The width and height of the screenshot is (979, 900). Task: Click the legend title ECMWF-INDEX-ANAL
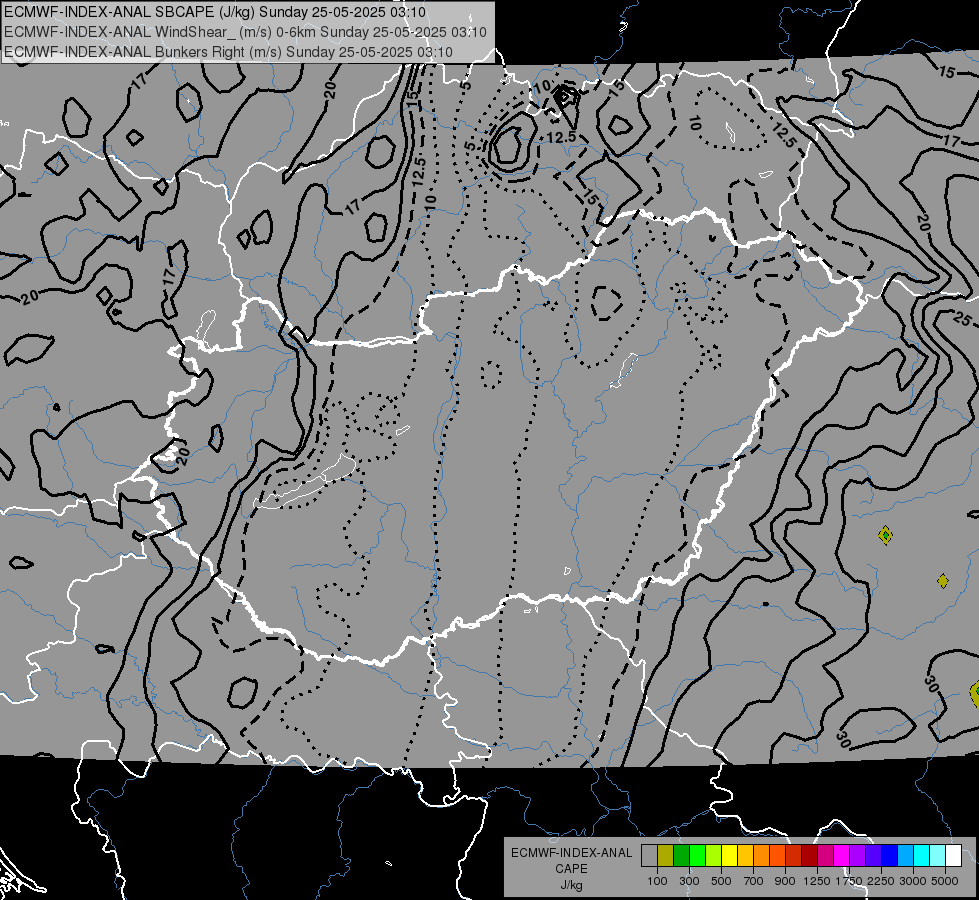point(571,853)
